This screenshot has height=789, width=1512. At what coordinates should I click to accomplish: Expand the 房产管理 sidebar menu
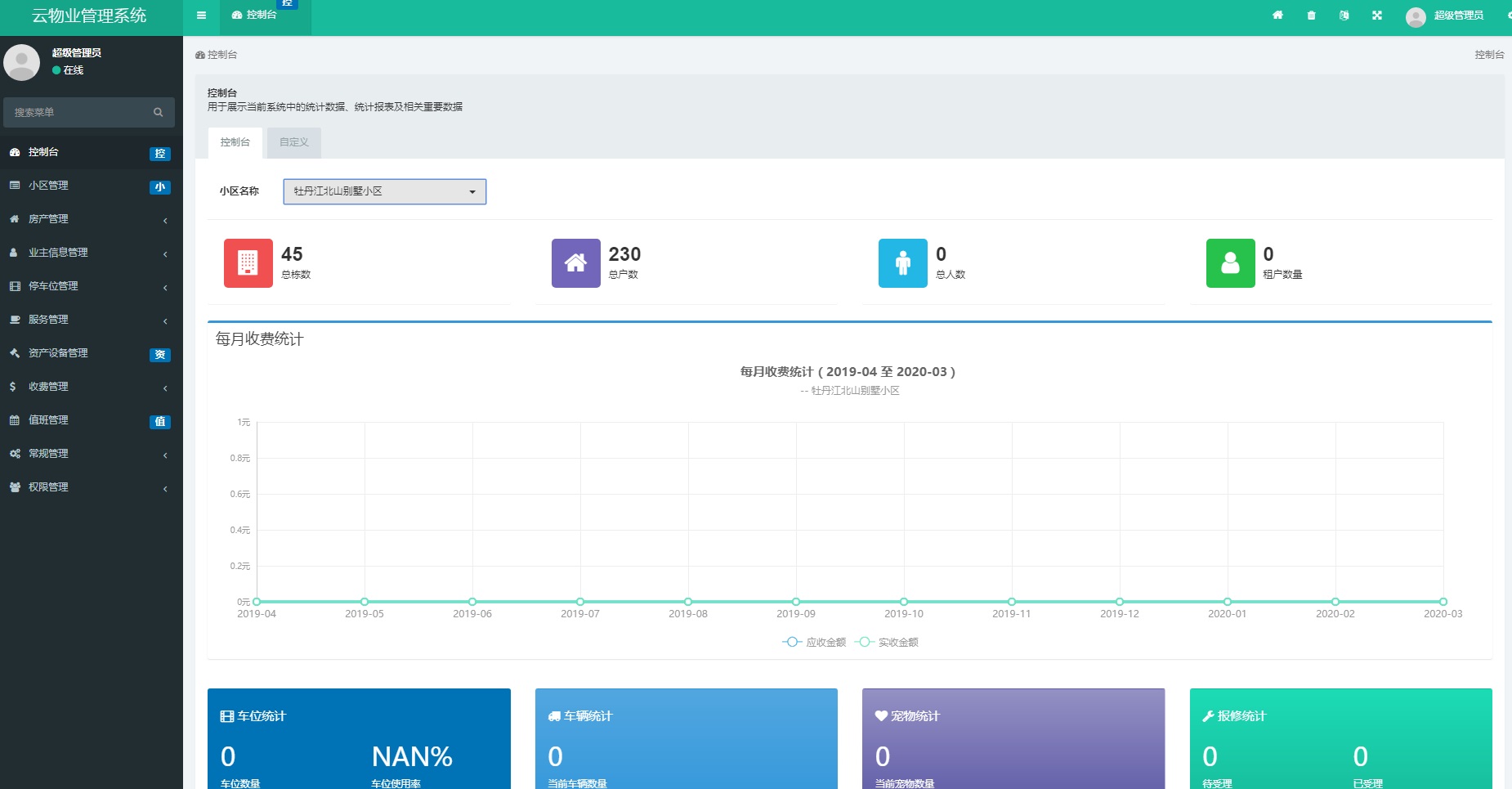(88, 219)
